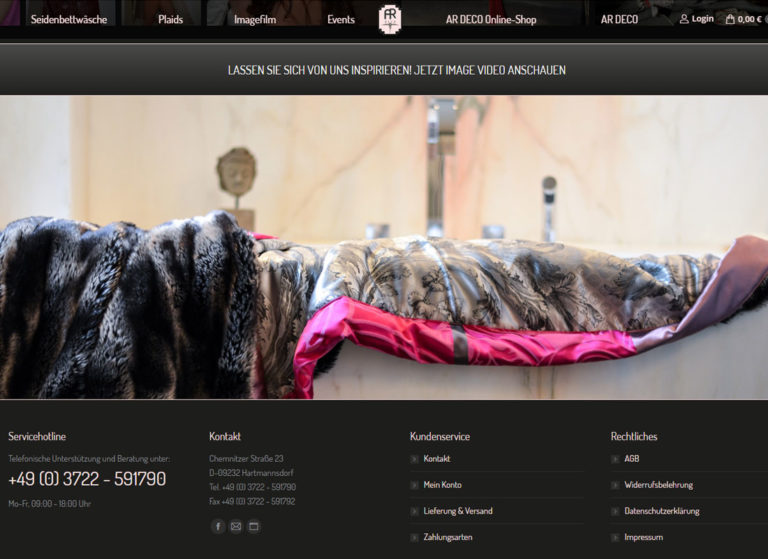The image size is (768, 559).
Task: Open Datenschutzerklärung in footer
Action: [661, 511]
